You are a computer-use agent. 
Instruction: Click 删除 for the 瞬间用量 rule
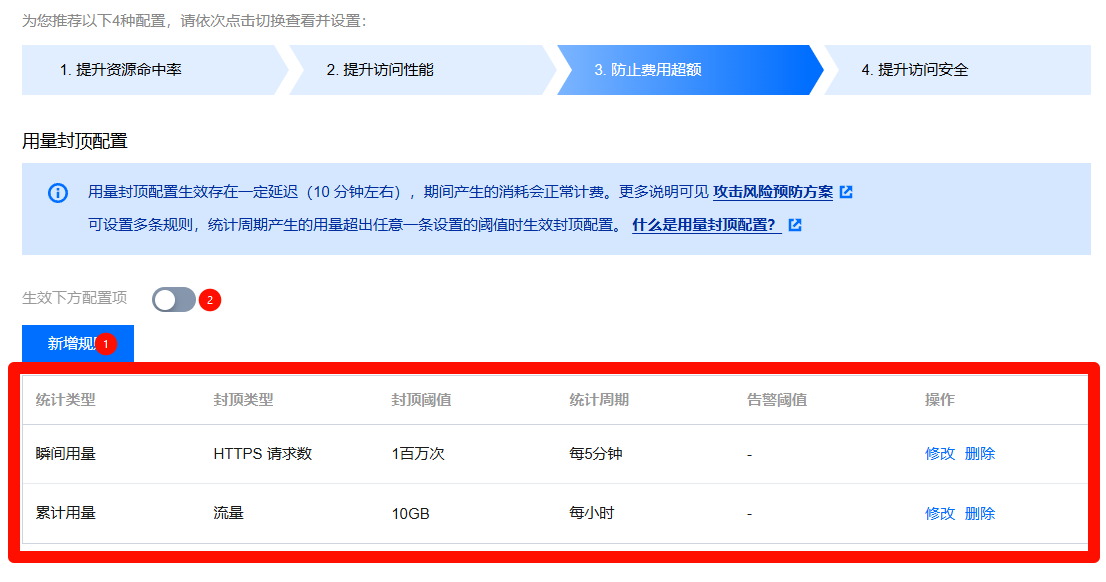[980, 454]
